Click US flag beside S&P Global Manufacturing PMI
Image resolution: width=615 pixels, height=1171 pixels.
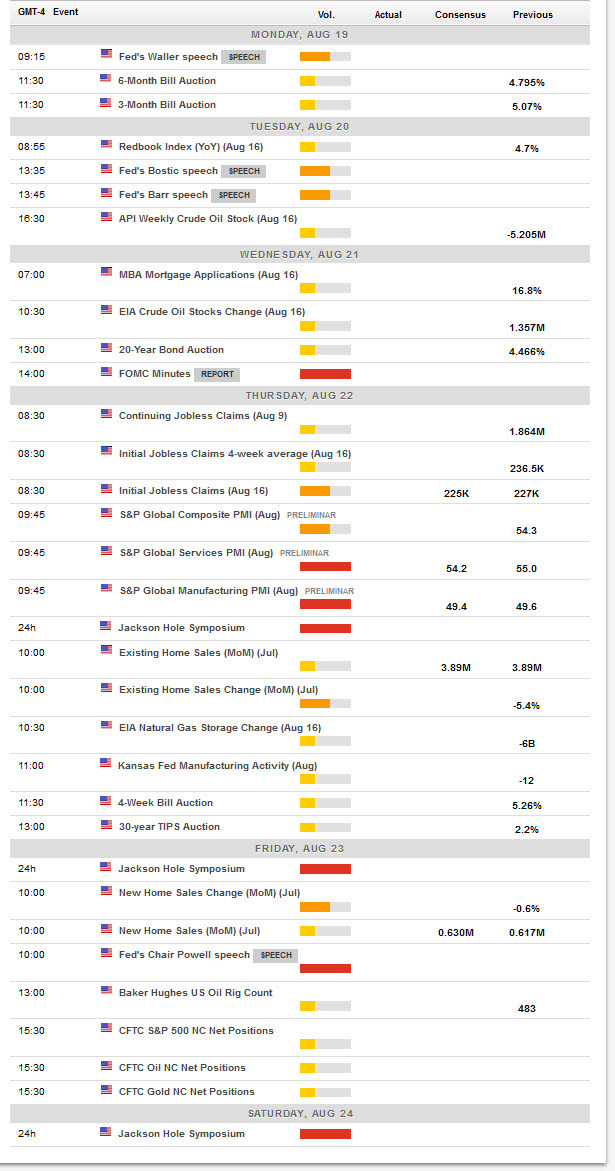pyautogui.click(x=106, y=588)
